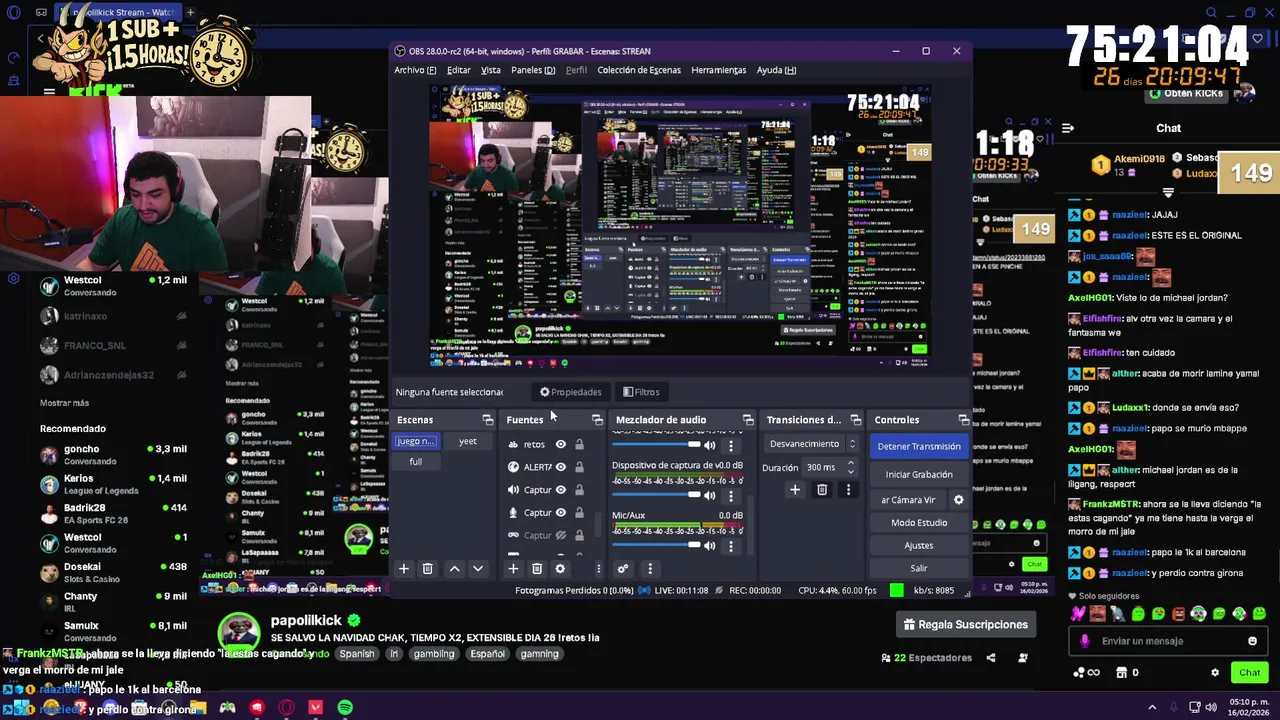Click Detener Transmisión button

919,447
